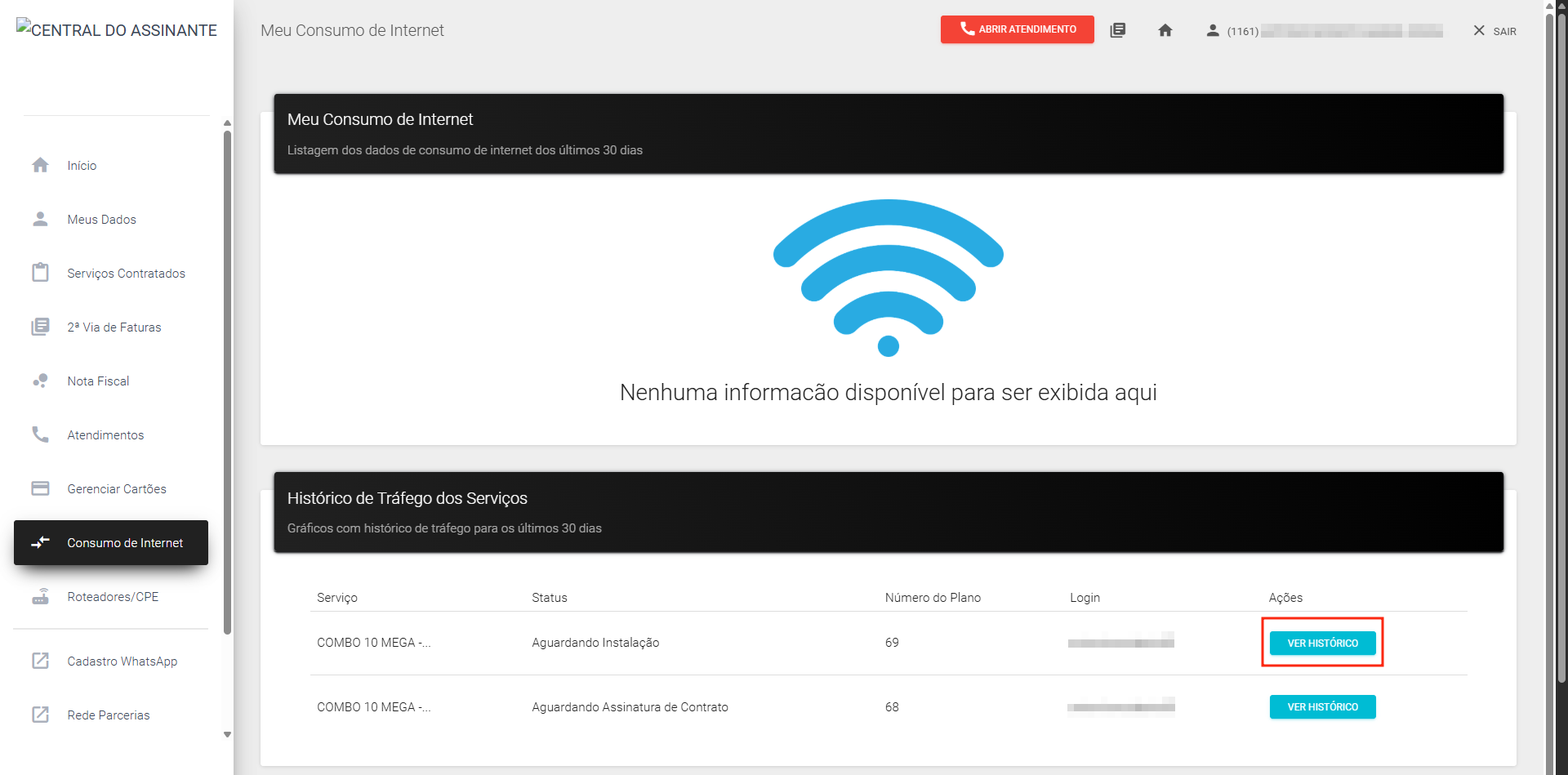
Task: Select Consumo de Internet menu item
Action: tap(111, 542)
